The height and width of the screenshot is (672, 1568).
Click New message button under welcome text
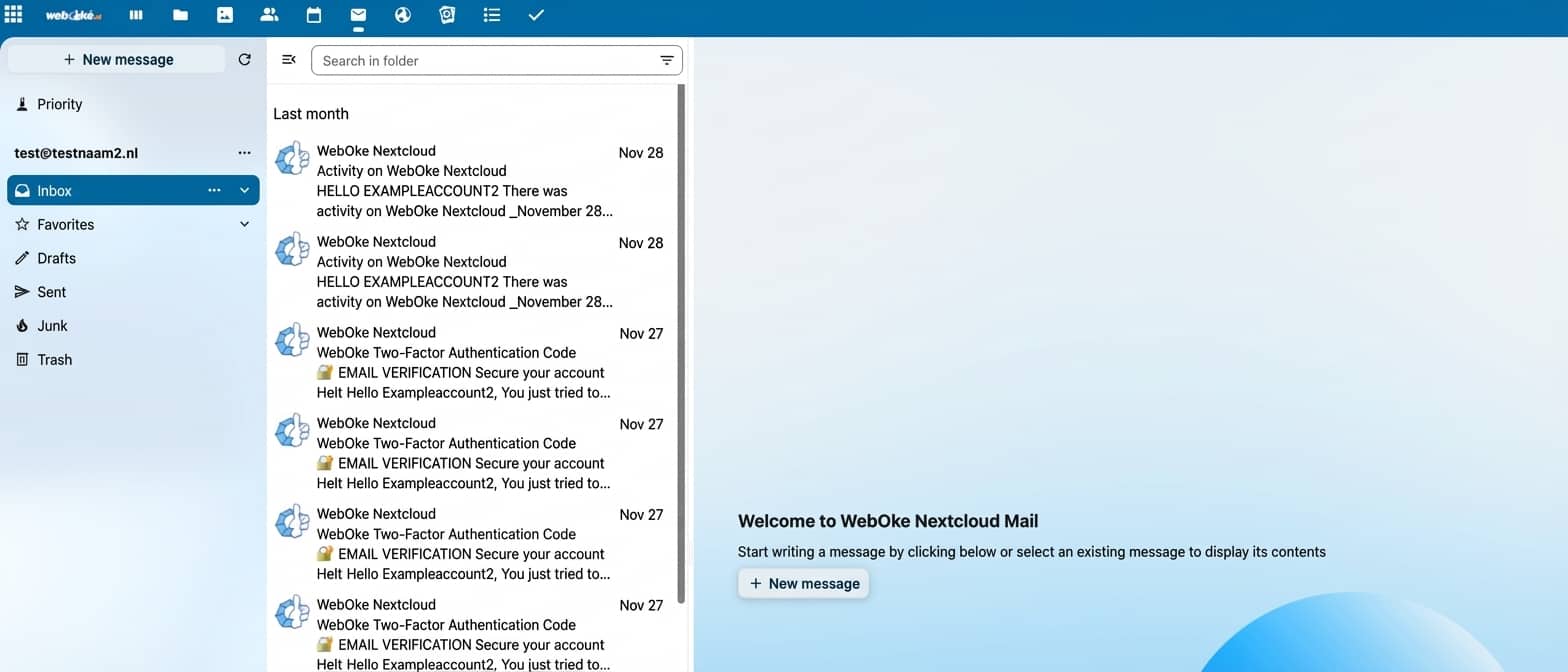point(804,584)
